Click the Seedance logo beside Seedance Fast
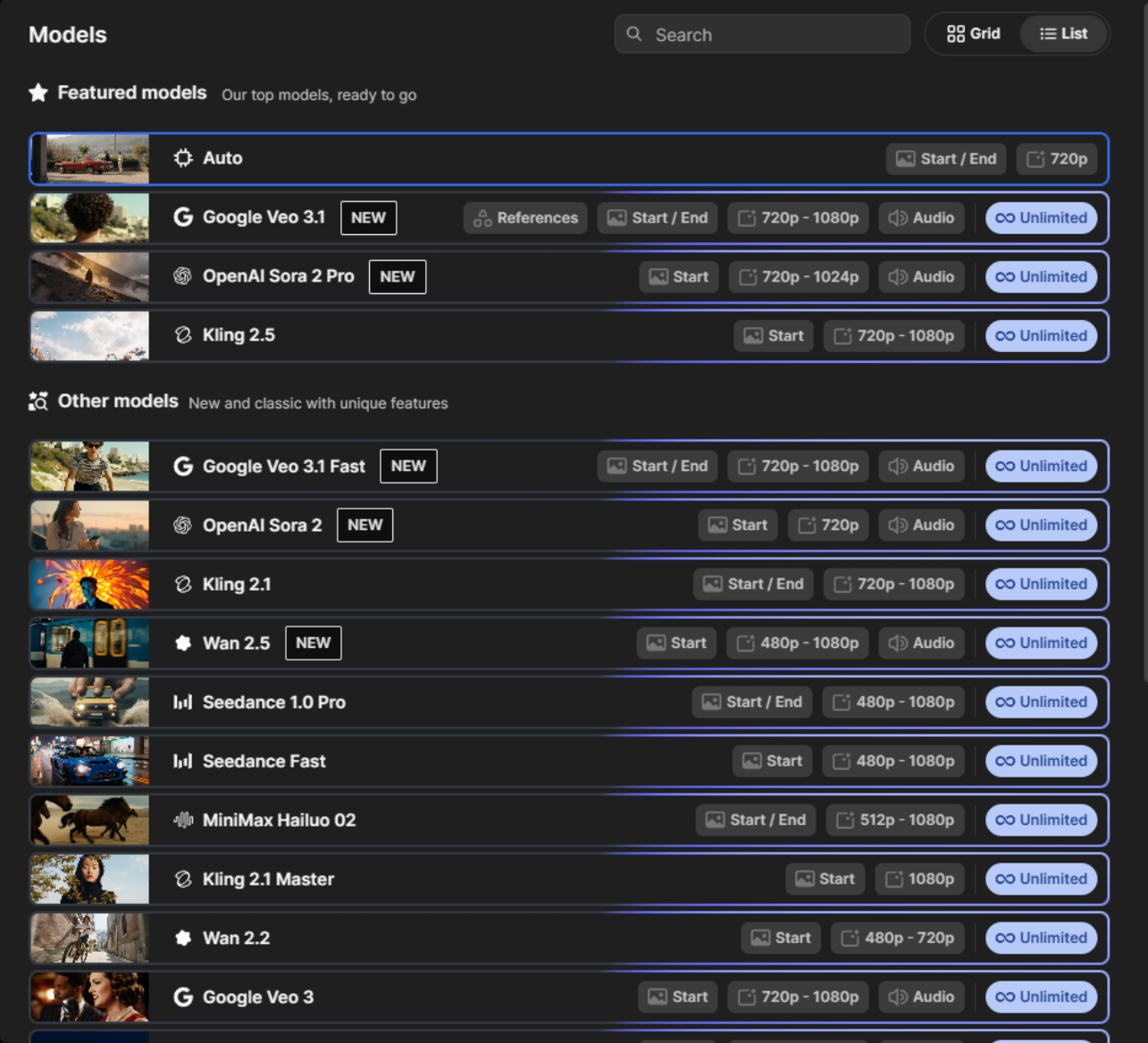Viewport: 1148px width, 1043px height. [x=183, y=761]
